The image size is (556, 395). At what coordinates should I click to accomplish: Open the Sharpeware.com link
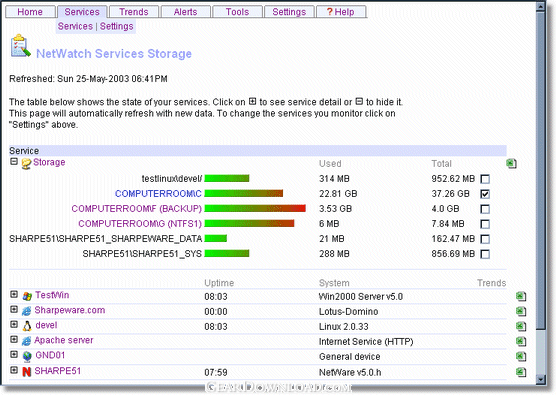point(70,310)
